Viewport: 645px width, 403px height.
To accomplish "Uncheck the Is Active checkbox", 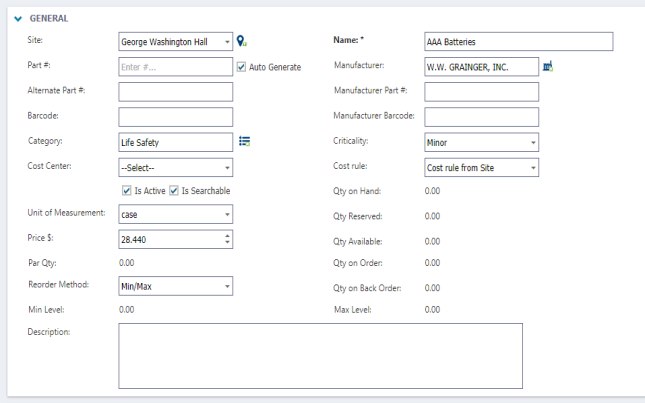I will [127, 191].
